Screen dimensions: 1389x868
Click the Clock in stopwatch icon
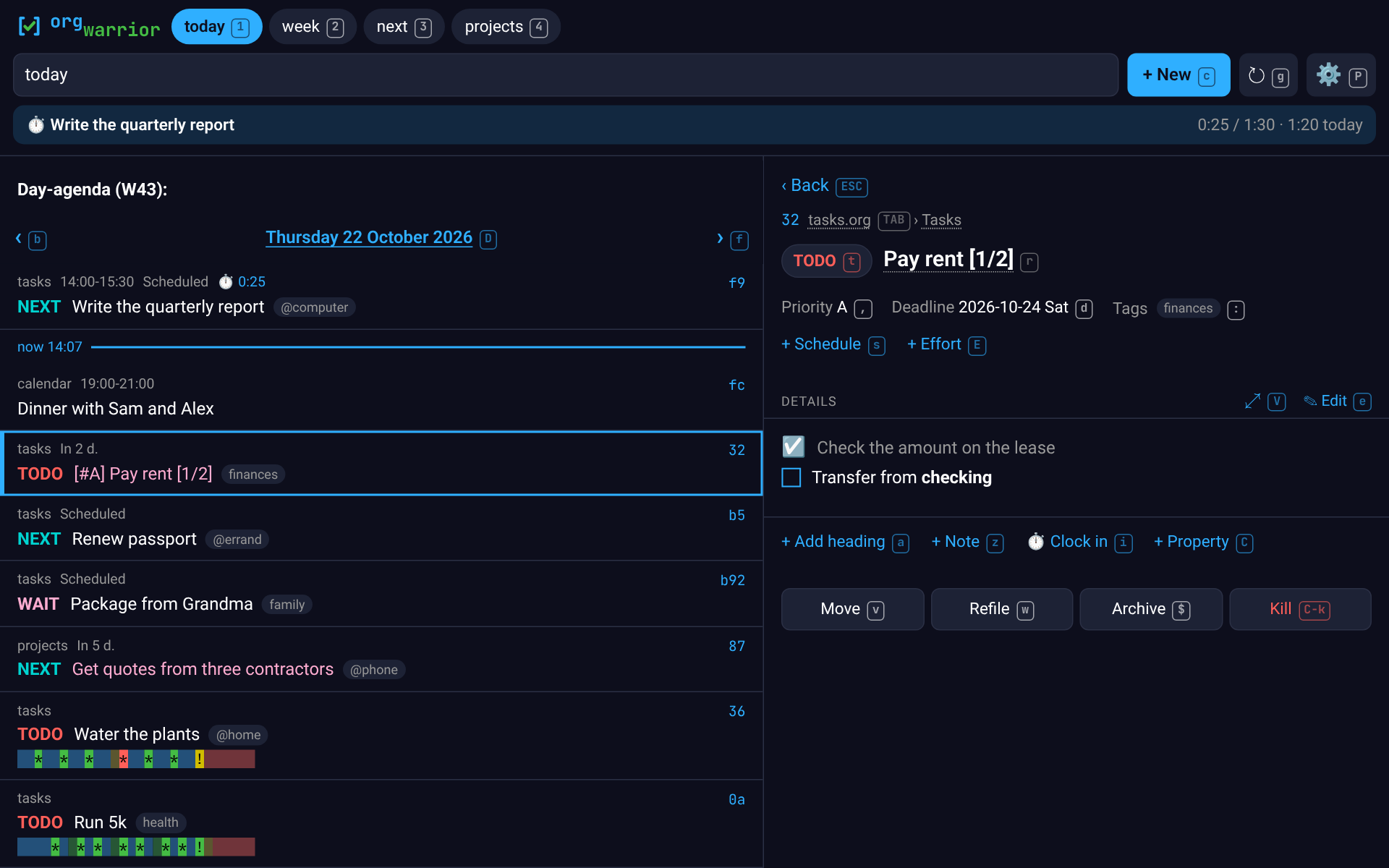(1036, 542)
